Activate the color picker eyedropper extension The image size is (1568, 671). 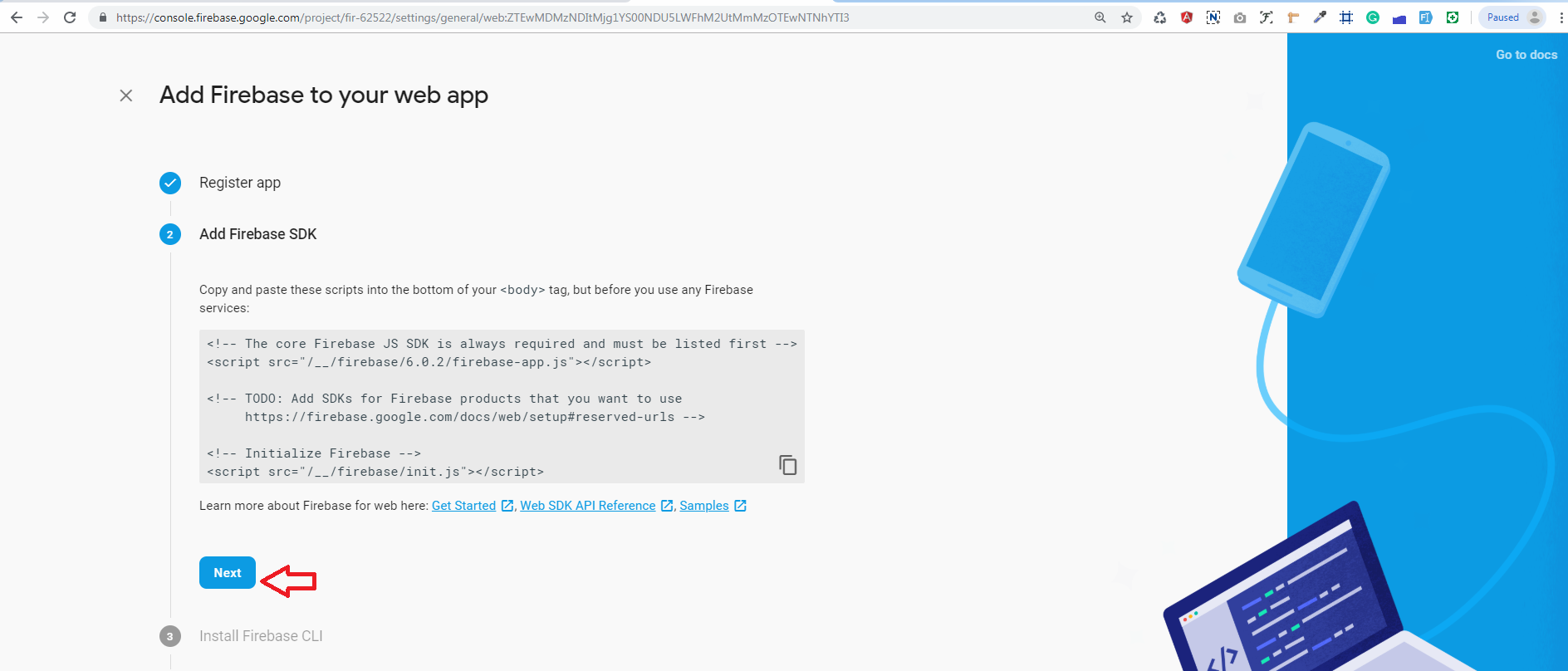click(1320, 17)
